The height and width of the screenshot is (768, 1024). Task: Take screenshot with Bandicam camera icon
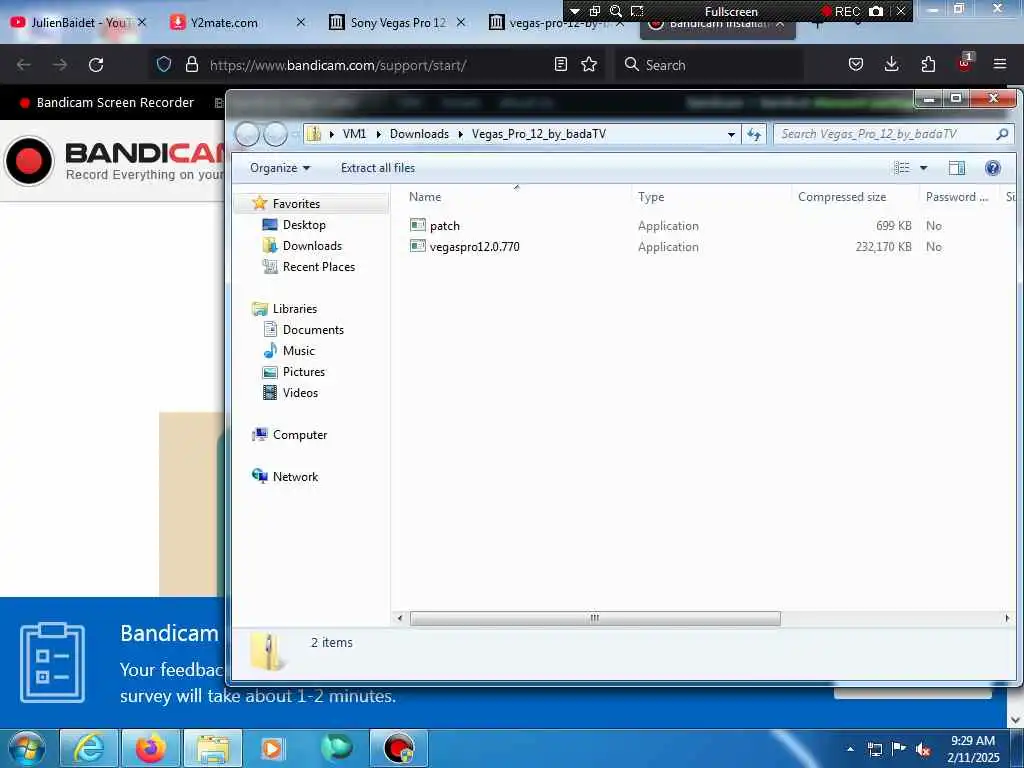tap(876, 11)
